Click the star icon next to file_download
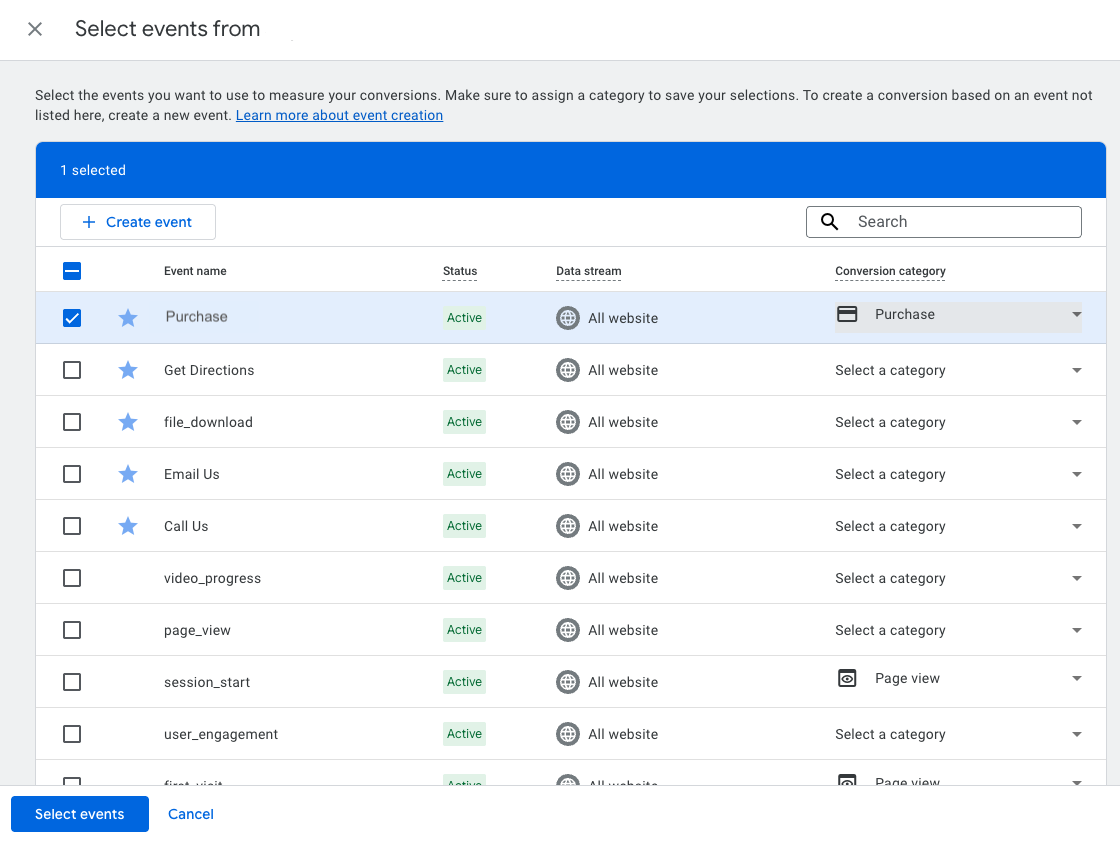 (128, 422)
